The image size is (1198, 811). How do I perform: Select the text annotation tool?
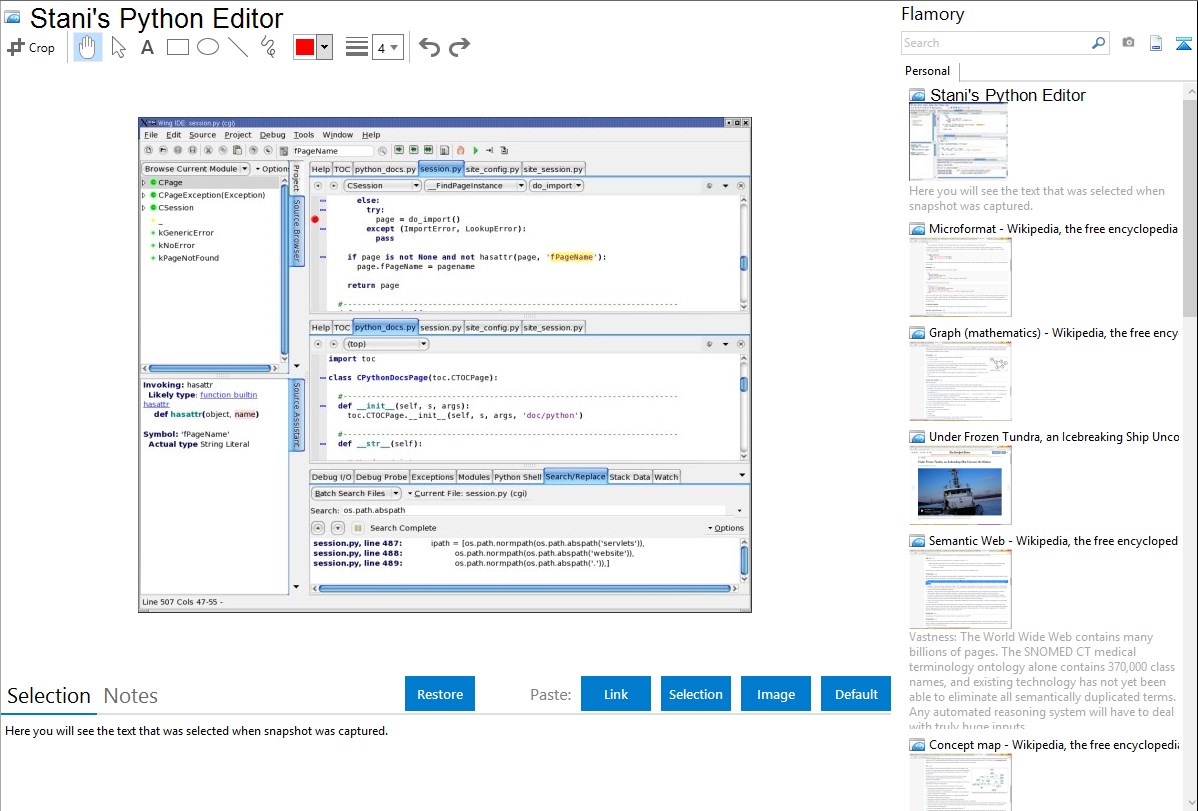(147, 47)
